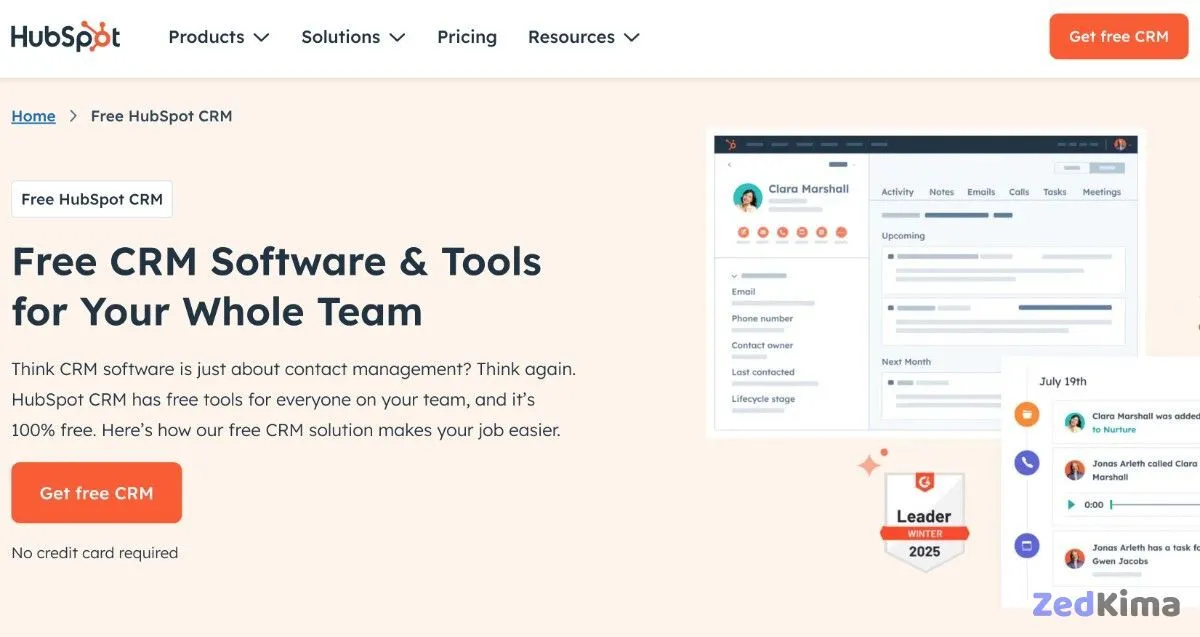This screenshot has height=637, width=1200.
Task: Follow the Home breadcrumb link
Action: click(x=33, y=116)
